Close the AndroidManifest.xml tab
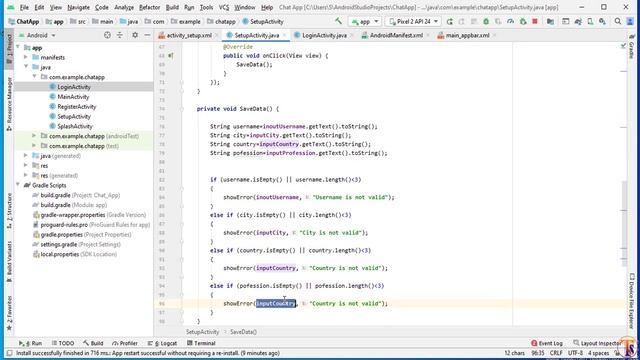Screen dimensions: 640x360 [x=428, y=36]
